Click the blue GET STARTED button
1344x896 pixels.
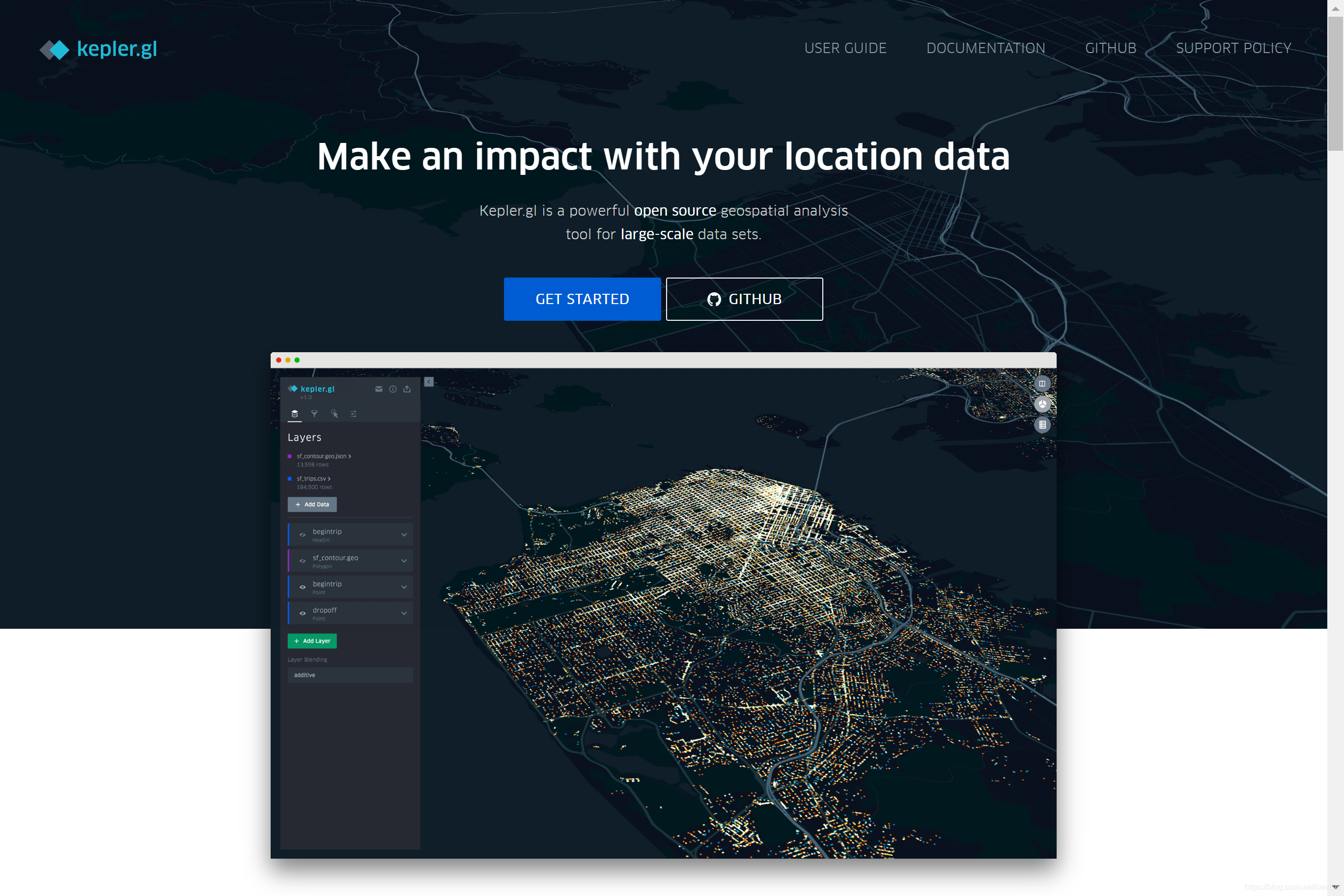click(582, 299)
